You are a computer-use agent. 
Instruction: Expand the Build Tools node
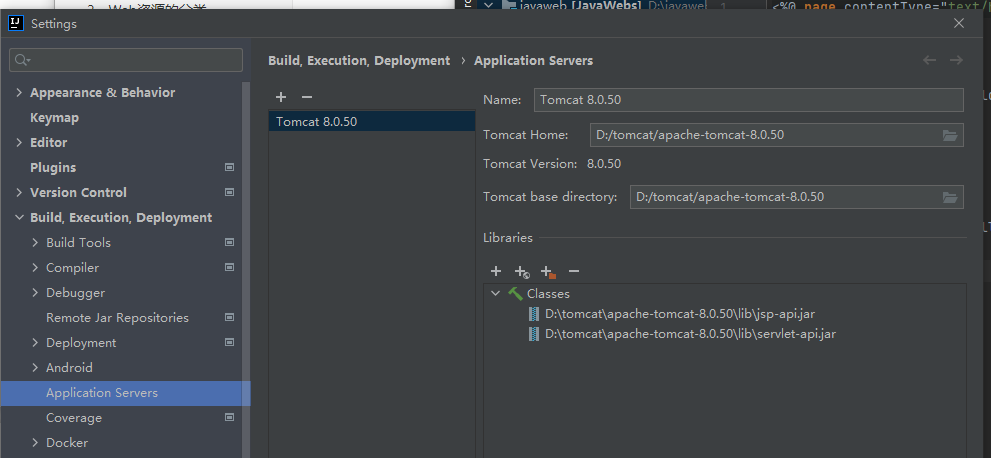click(x=35, y=243)
